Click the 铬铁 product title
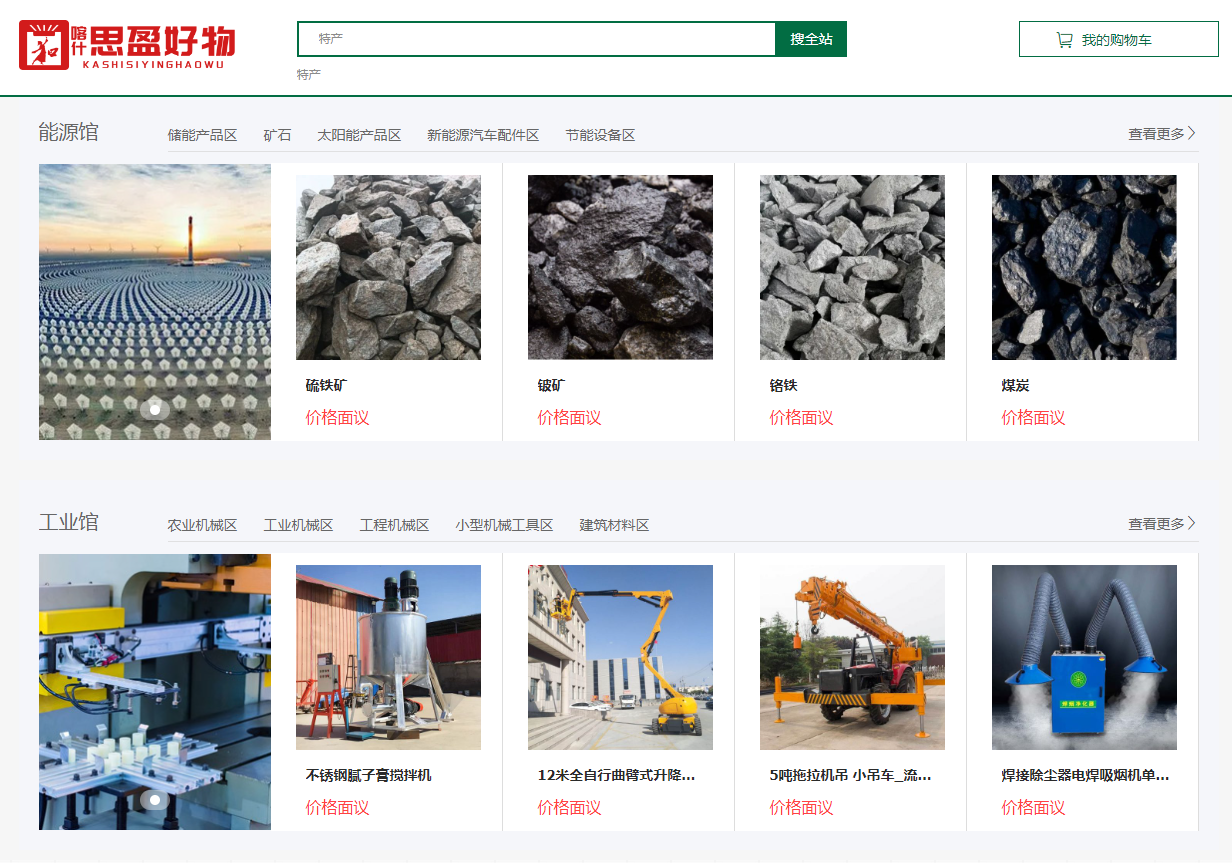Screen dimensions: 1232x863 pos(783,385)
